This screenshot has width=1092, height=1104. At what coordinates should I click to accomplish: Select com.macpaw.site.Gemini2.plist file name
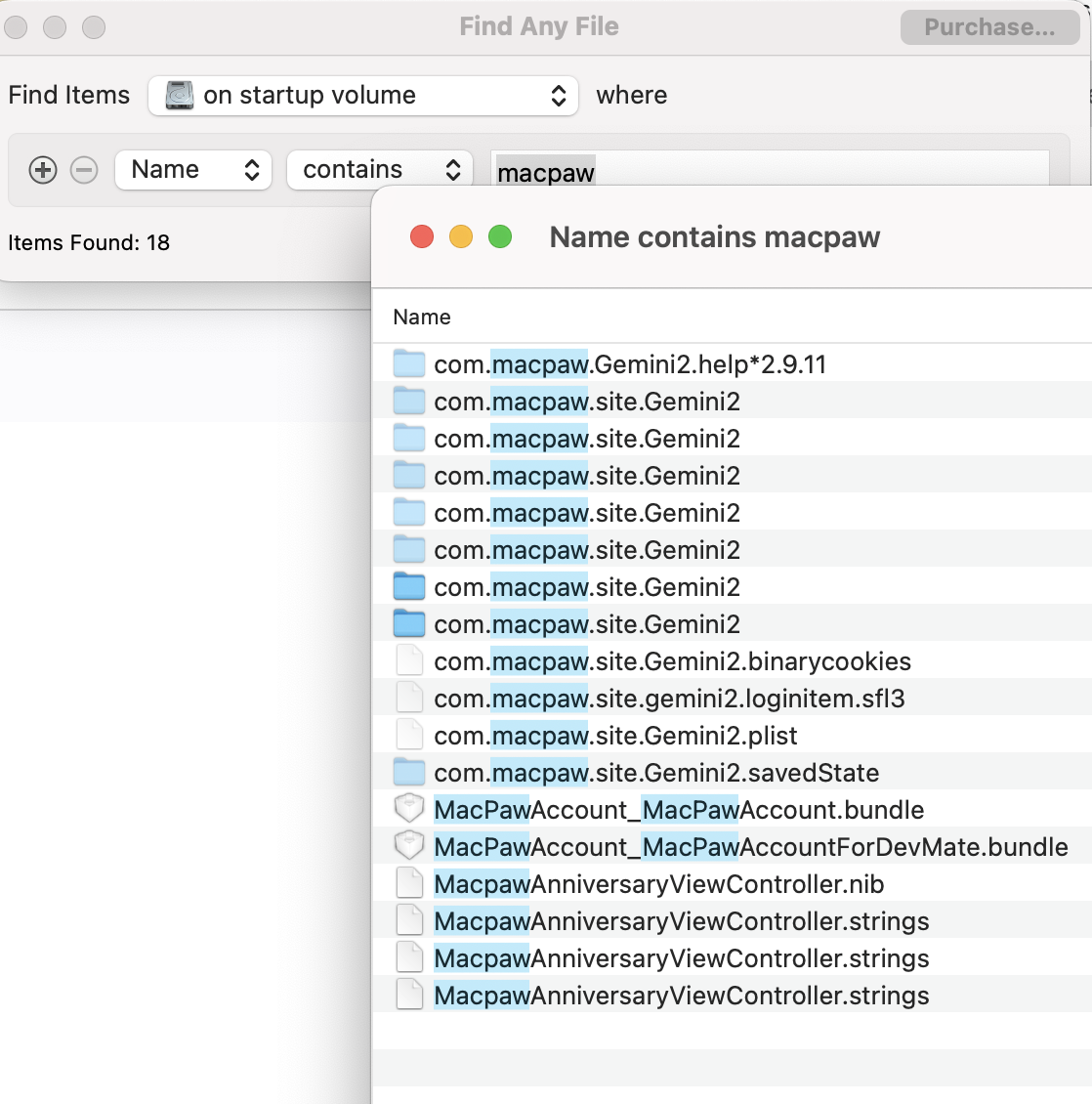pos(615,736)
